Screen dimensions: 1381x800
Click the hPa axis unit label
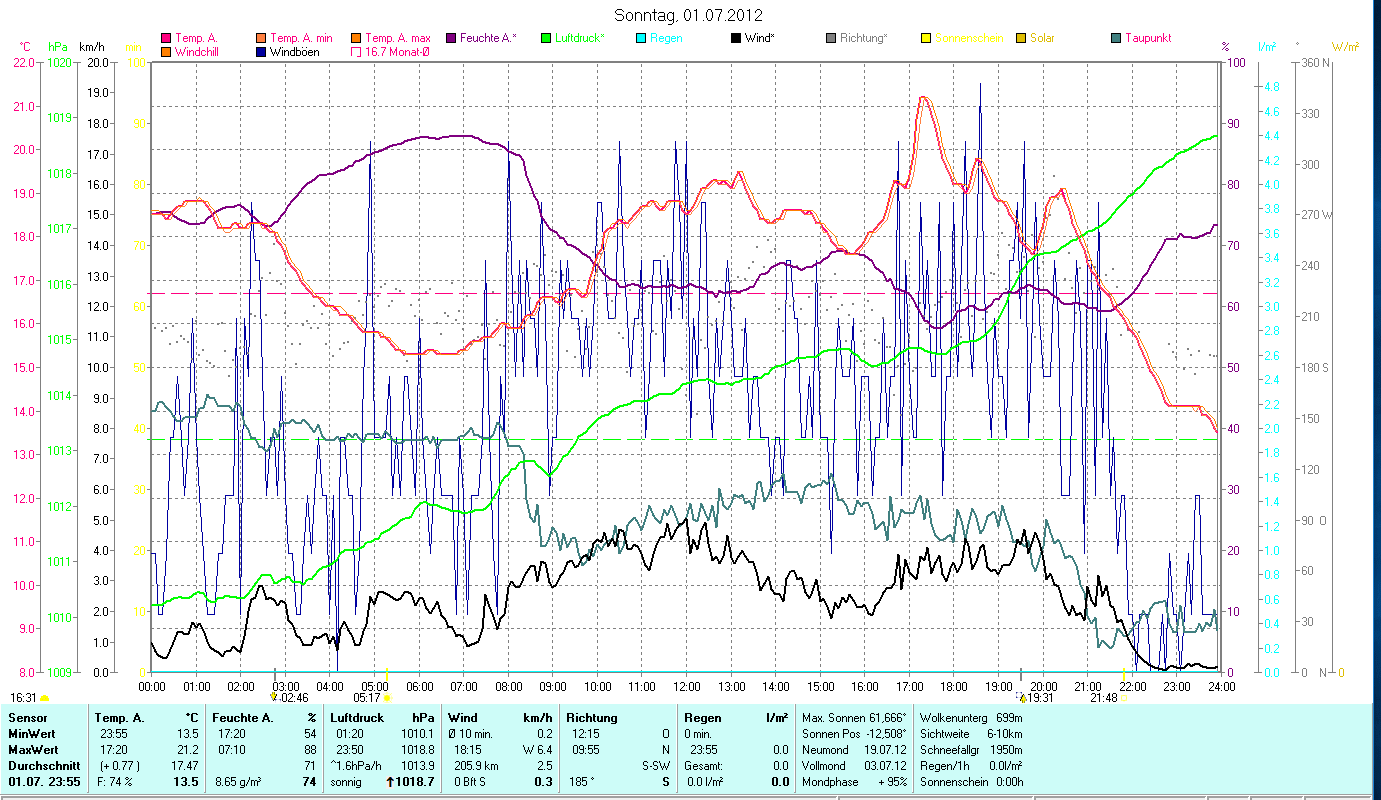click(57, 47)
